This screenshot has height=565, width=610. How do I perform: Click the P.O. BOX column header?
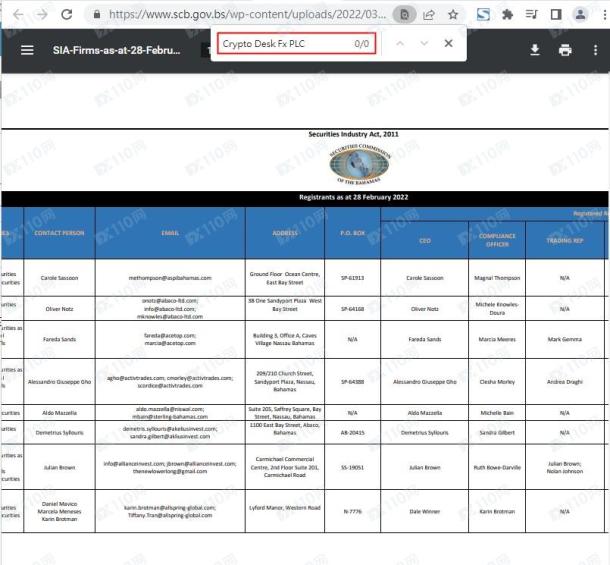click(x=352, y=233)
